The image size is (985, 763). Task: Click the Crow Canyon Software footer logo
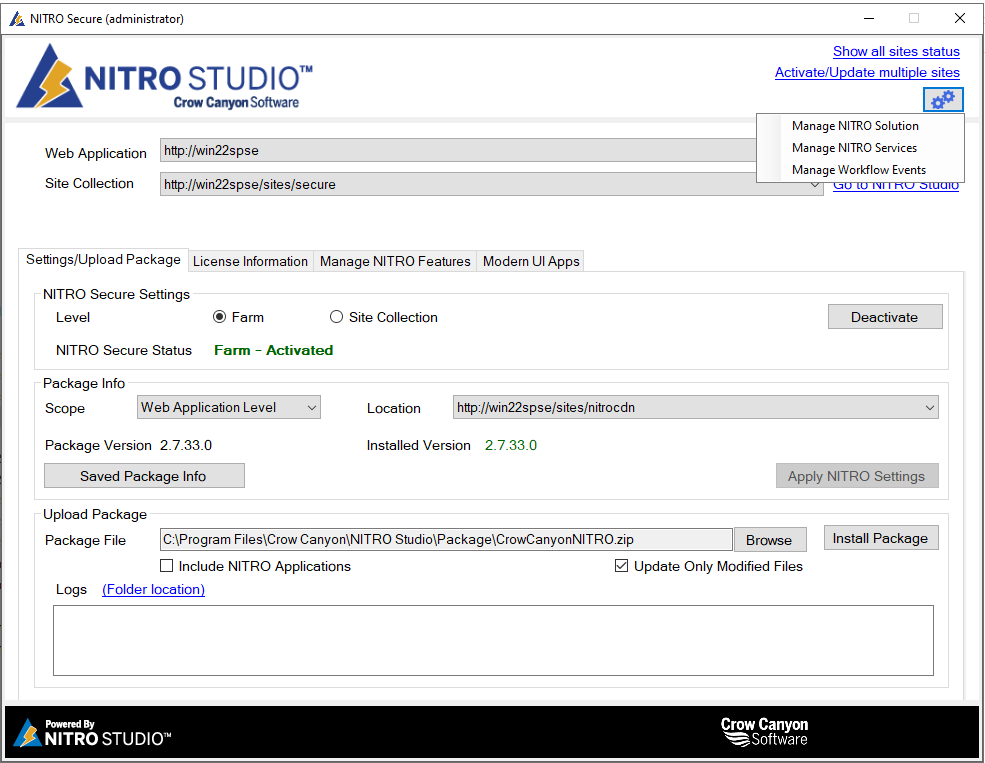764,732
